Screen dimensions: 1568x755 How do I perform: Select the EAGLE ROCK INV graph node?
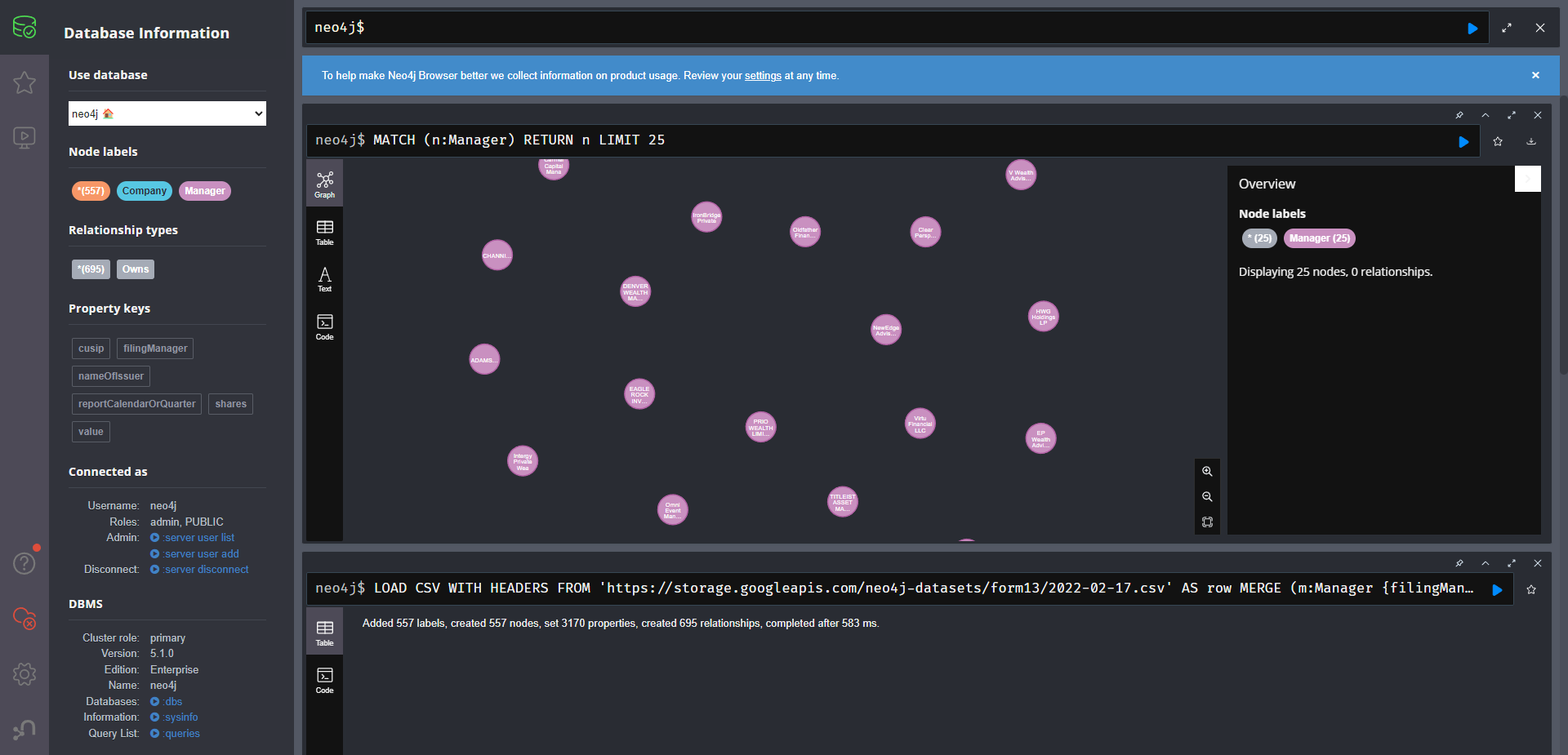[639, 395]
